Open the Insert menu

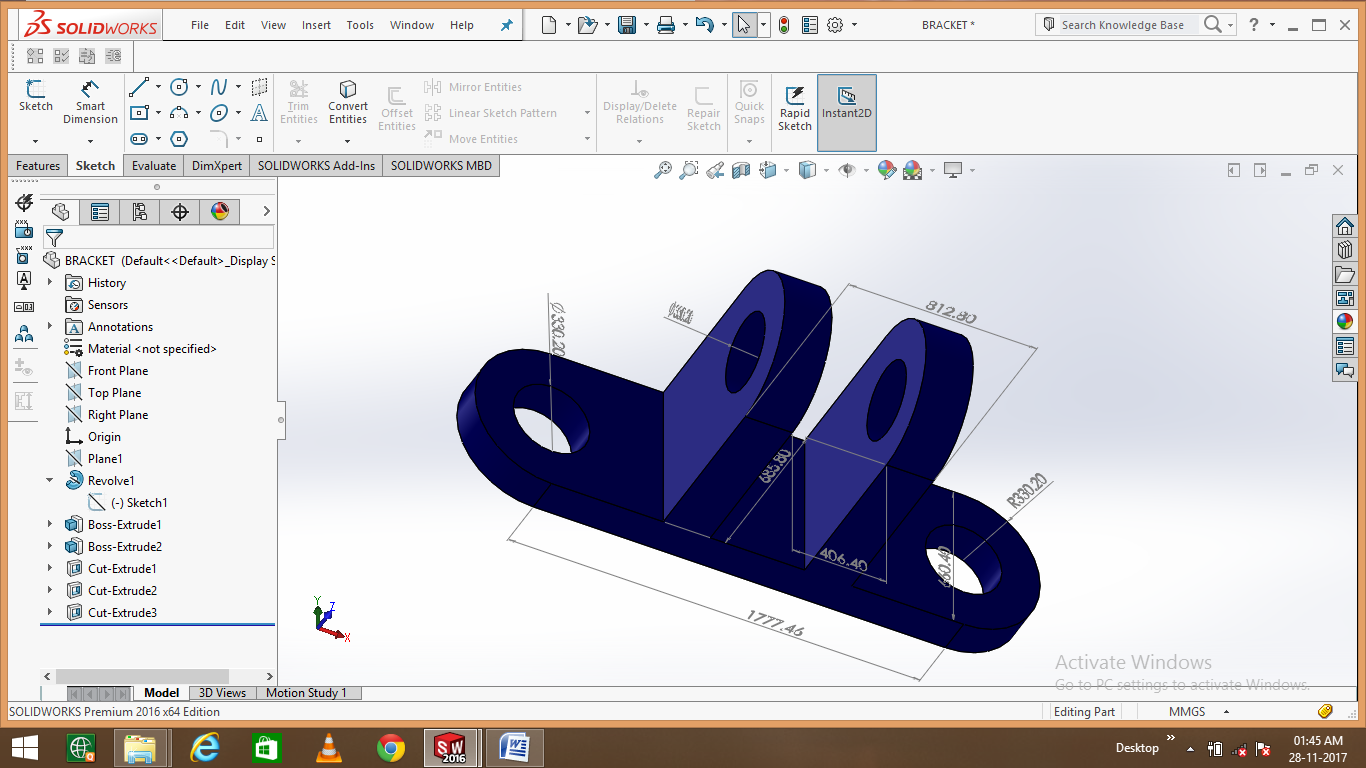tap(316, 25)
